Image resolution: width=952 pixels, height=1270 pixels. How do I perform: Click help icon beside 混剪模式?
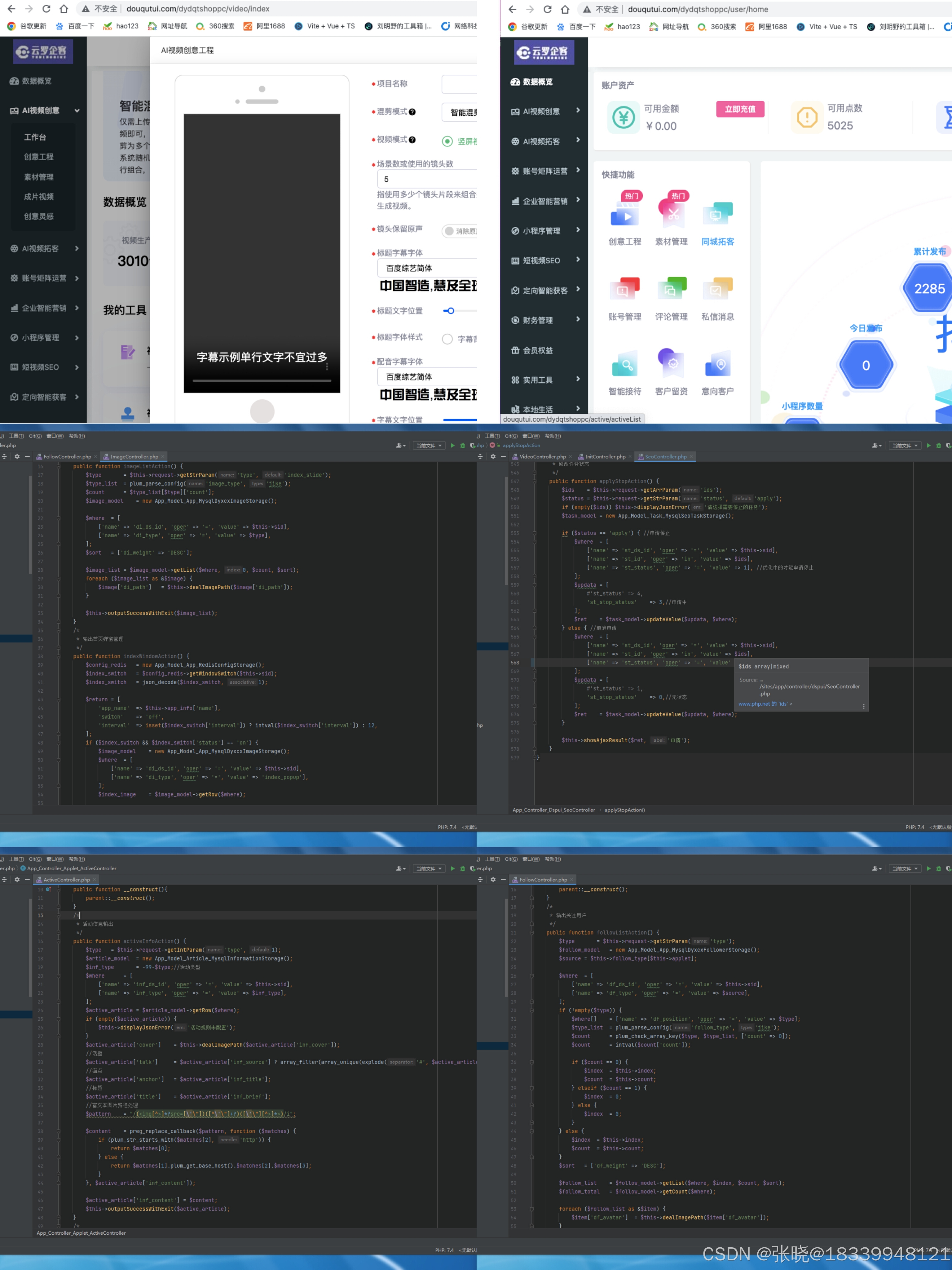(412, 112)
